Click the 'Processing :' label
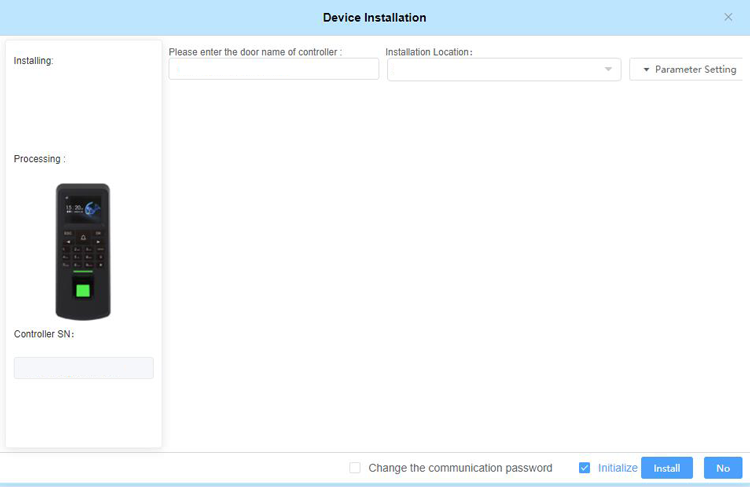Viewport: 750px width, 487px height. click(39, 159)
